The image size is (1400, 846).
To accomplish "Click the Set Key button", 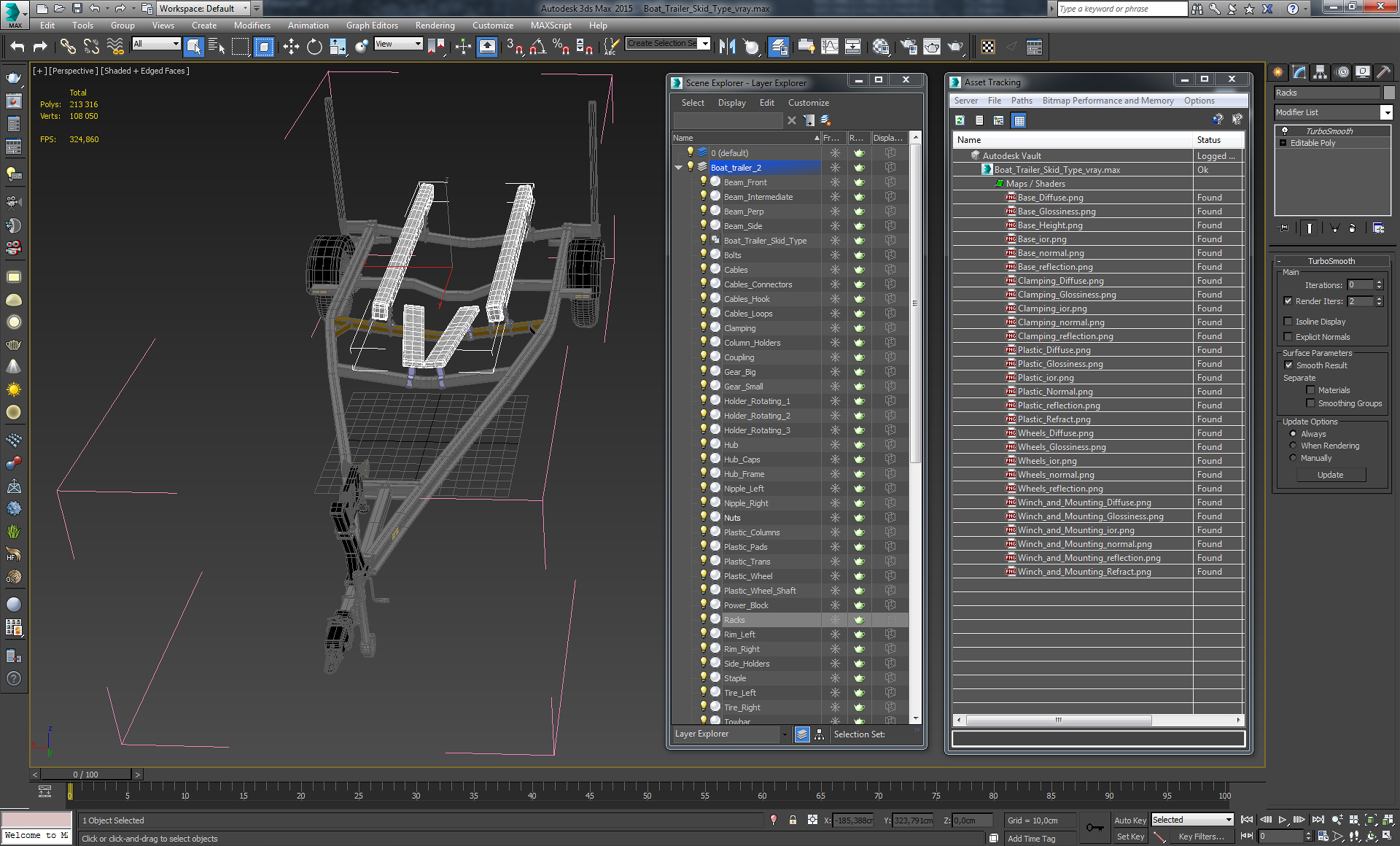I will click(1129, 837).
